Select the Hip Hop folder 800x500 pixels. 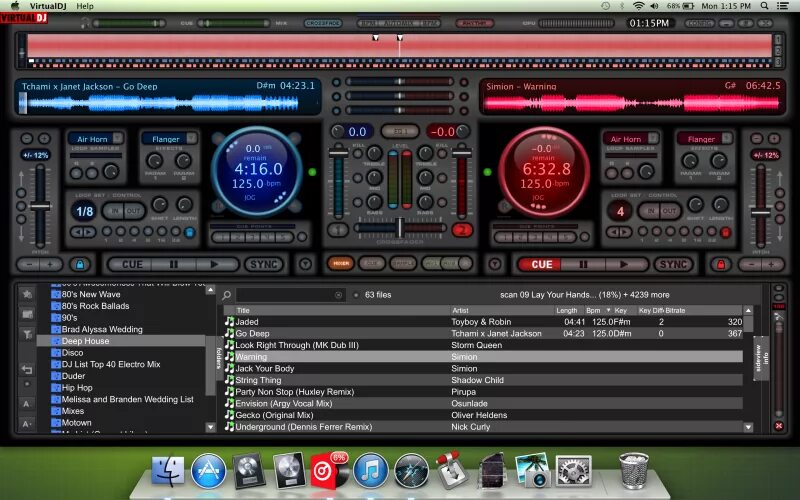(77, 388)
